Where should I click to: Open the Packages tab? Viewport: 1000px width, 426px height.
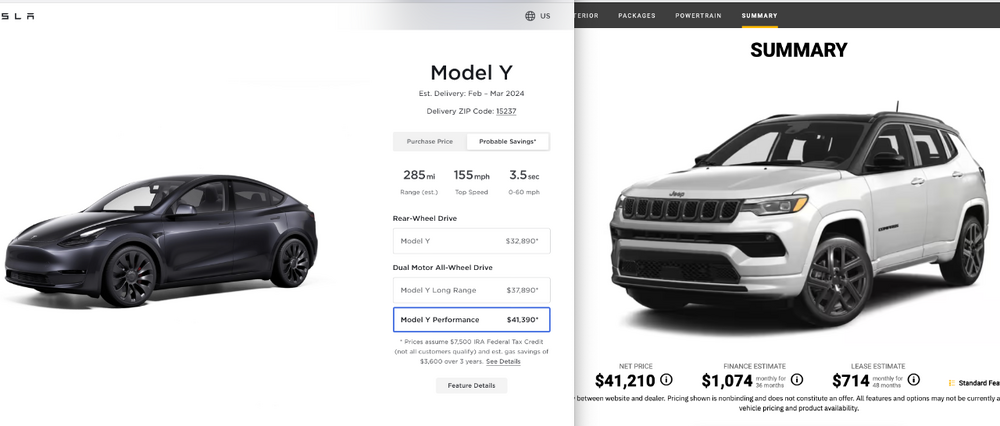pyautogui.click(x=637, y=16)
